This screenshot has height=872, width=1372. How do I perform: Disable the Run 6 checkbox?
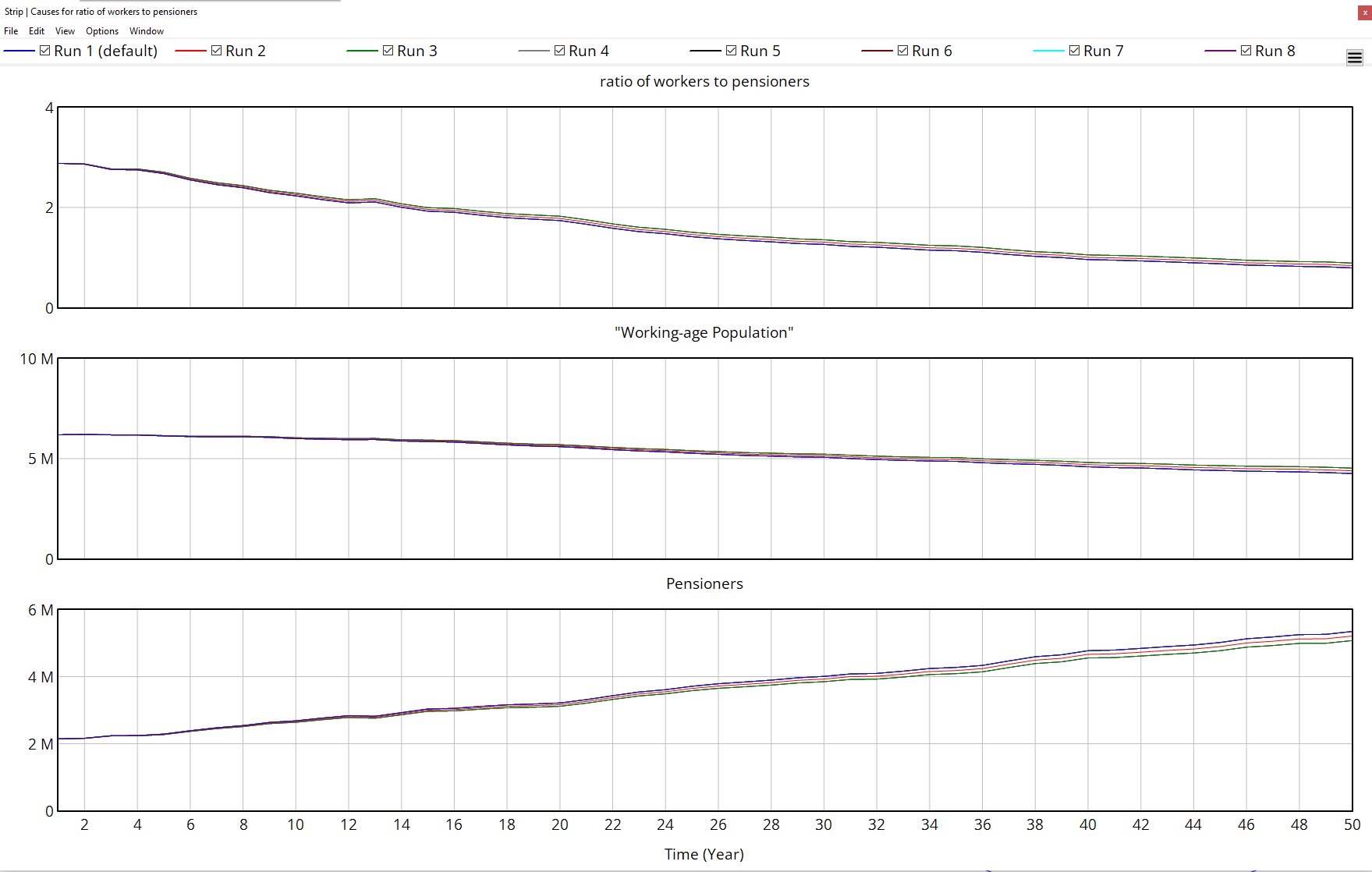(903, 49)
